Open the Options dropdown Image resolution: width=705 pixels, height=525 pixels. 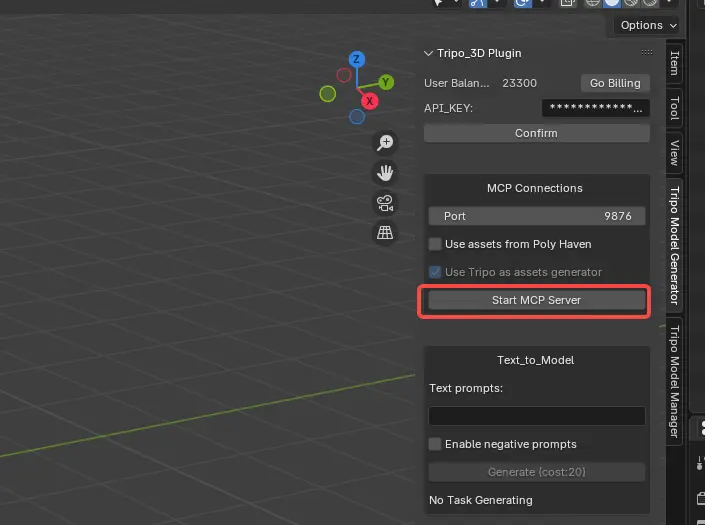point(647,25)
